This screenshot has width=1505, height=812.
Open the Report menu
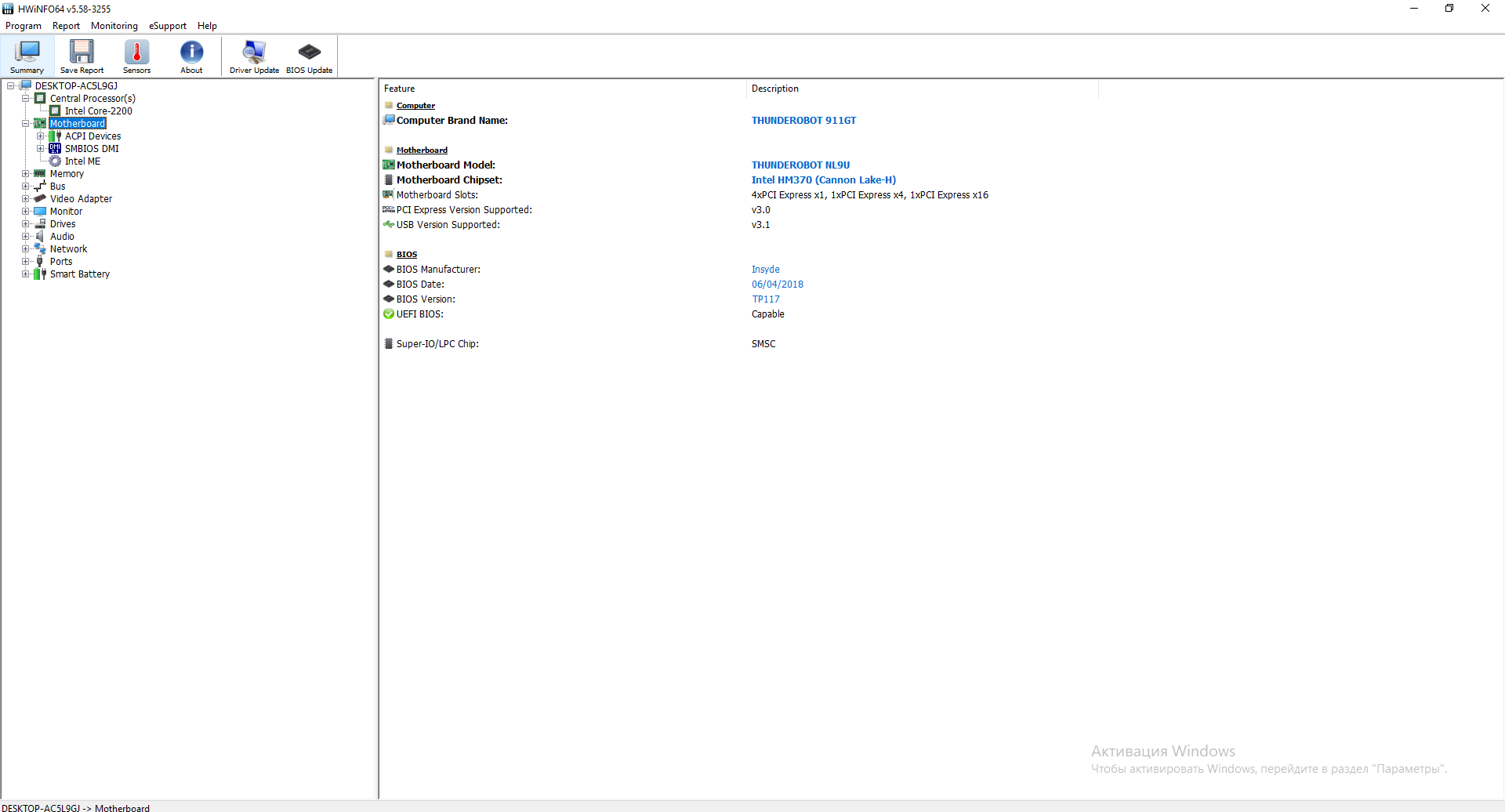point(66,26)
